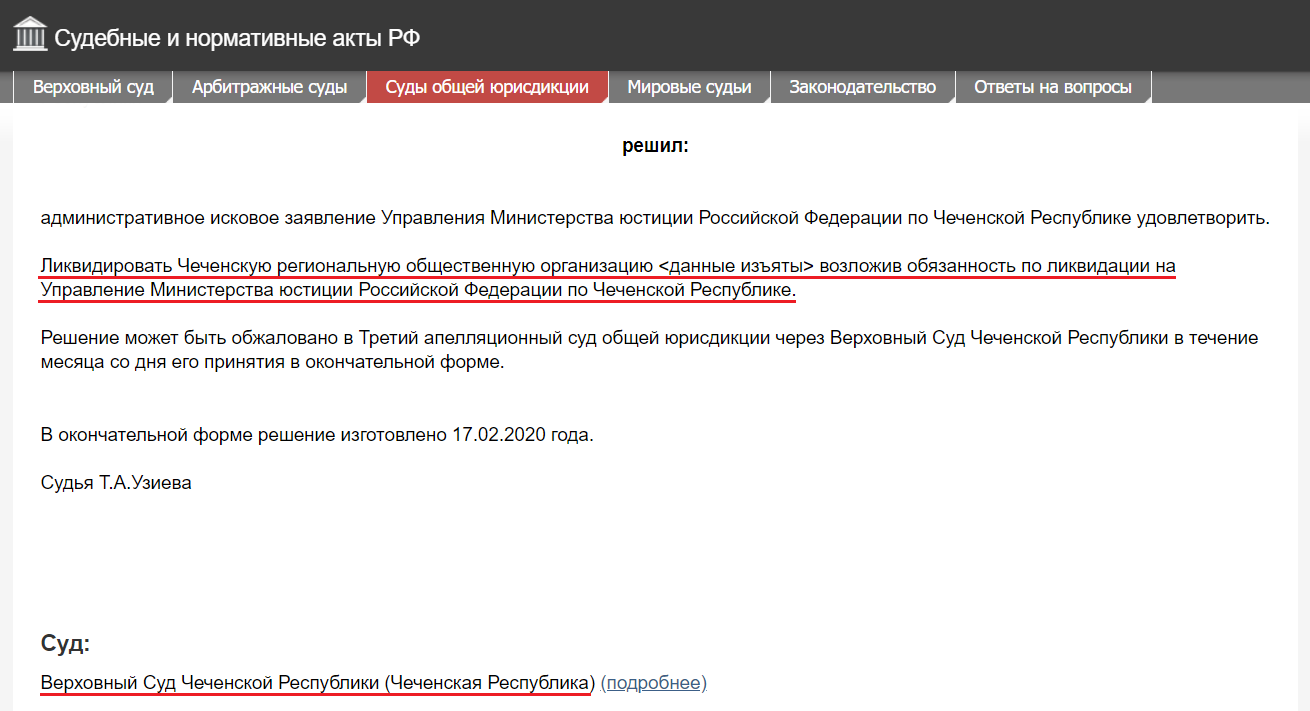This screenshot has height=711, width=1310.
Task: Click the judge name Судья Т.А.Узиева
Action: (x=116, y=483)
